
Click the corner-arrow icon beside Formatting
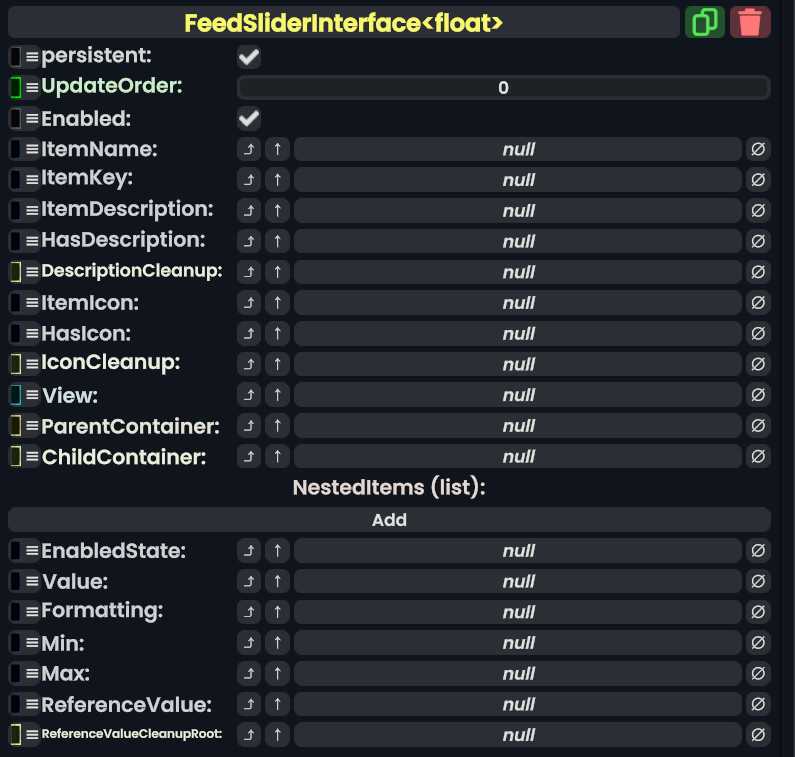[x=249, y=612]
